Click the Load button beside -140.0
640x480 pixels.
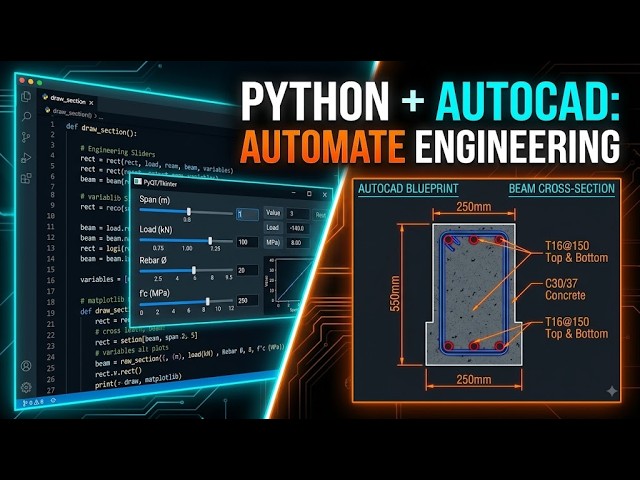273,228
